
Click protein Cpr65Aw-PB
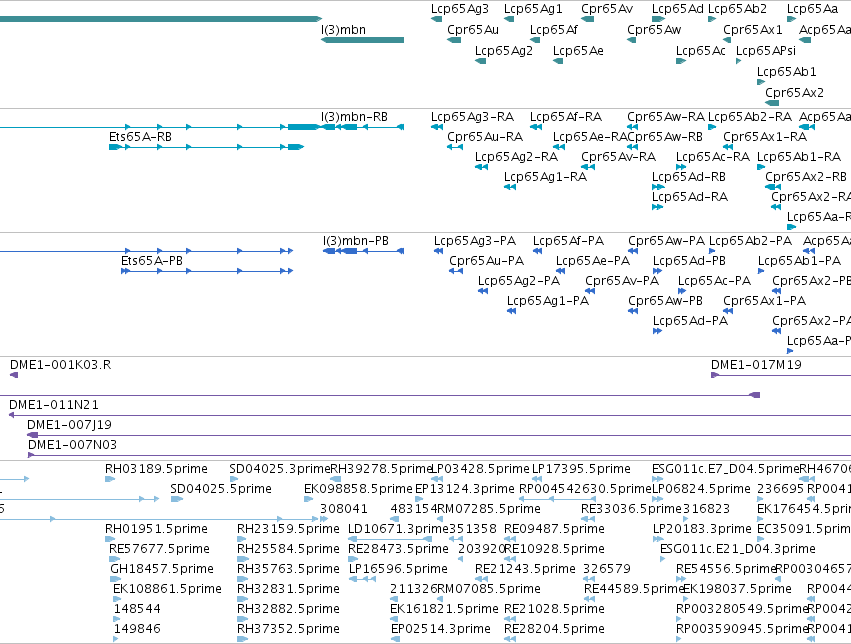pos(665,301)
